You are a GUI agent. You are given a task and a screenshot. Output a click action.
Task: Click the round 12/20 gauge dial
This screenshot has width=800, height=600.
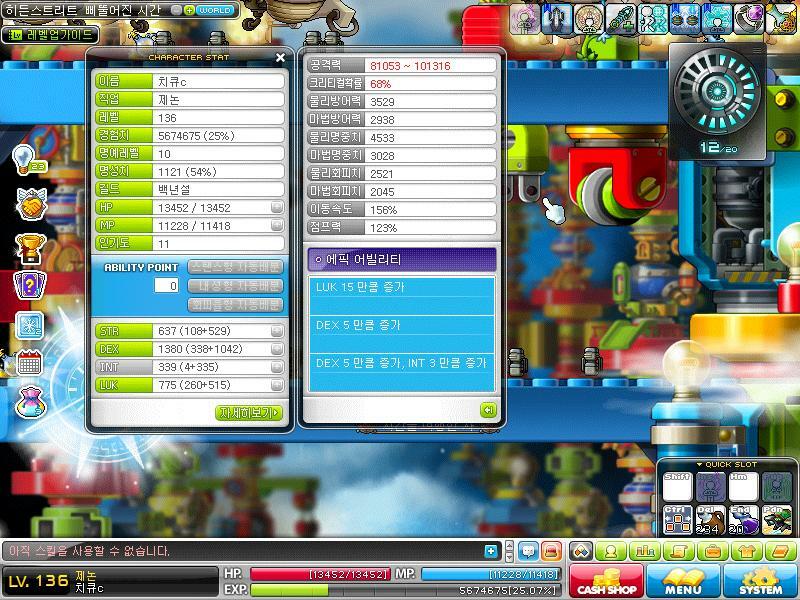716,92
